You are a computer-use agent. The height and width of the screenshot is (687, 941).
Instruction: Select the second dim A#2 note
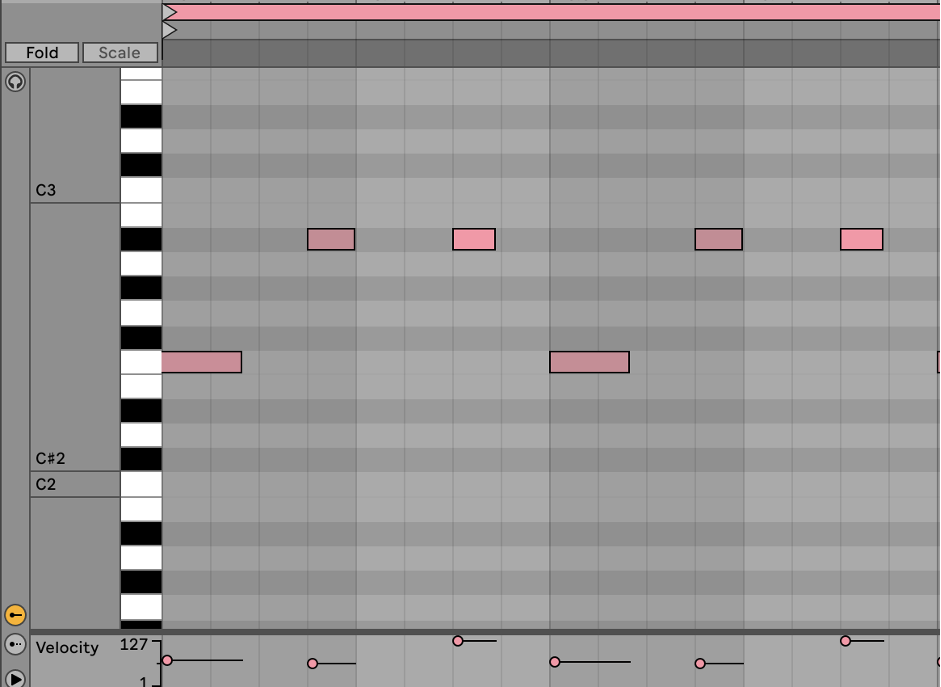point(718,239)
